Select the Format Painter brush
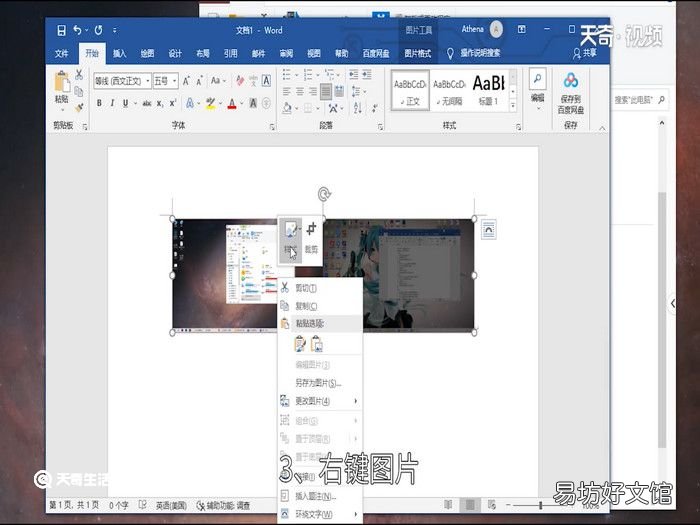Viewport: 700px width, 525px height. click(x=79, y=107)
